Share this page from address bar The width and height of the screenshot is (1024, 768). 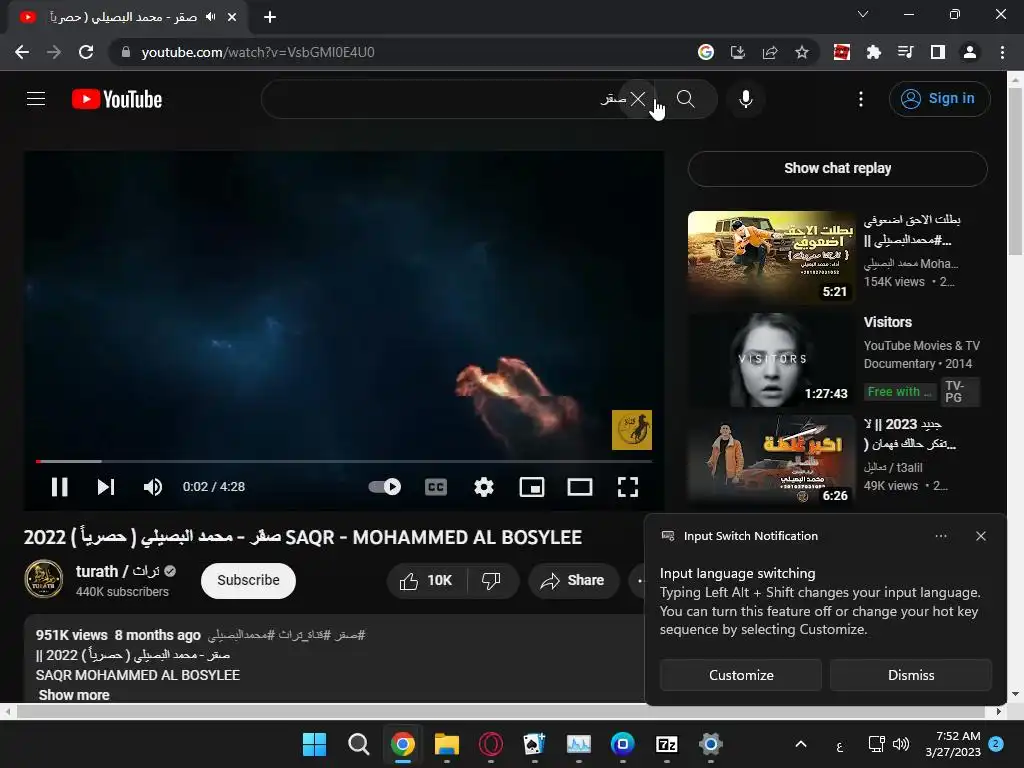point(770,52)
